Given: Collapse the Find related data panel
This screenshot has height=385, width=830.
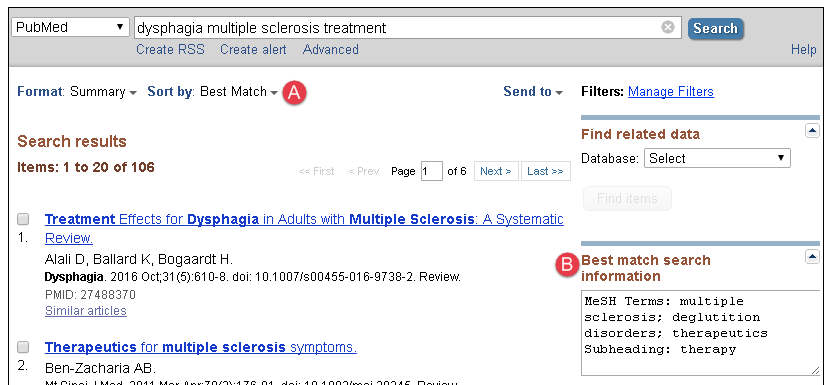Looking at the screenshot, I should 812,131.
